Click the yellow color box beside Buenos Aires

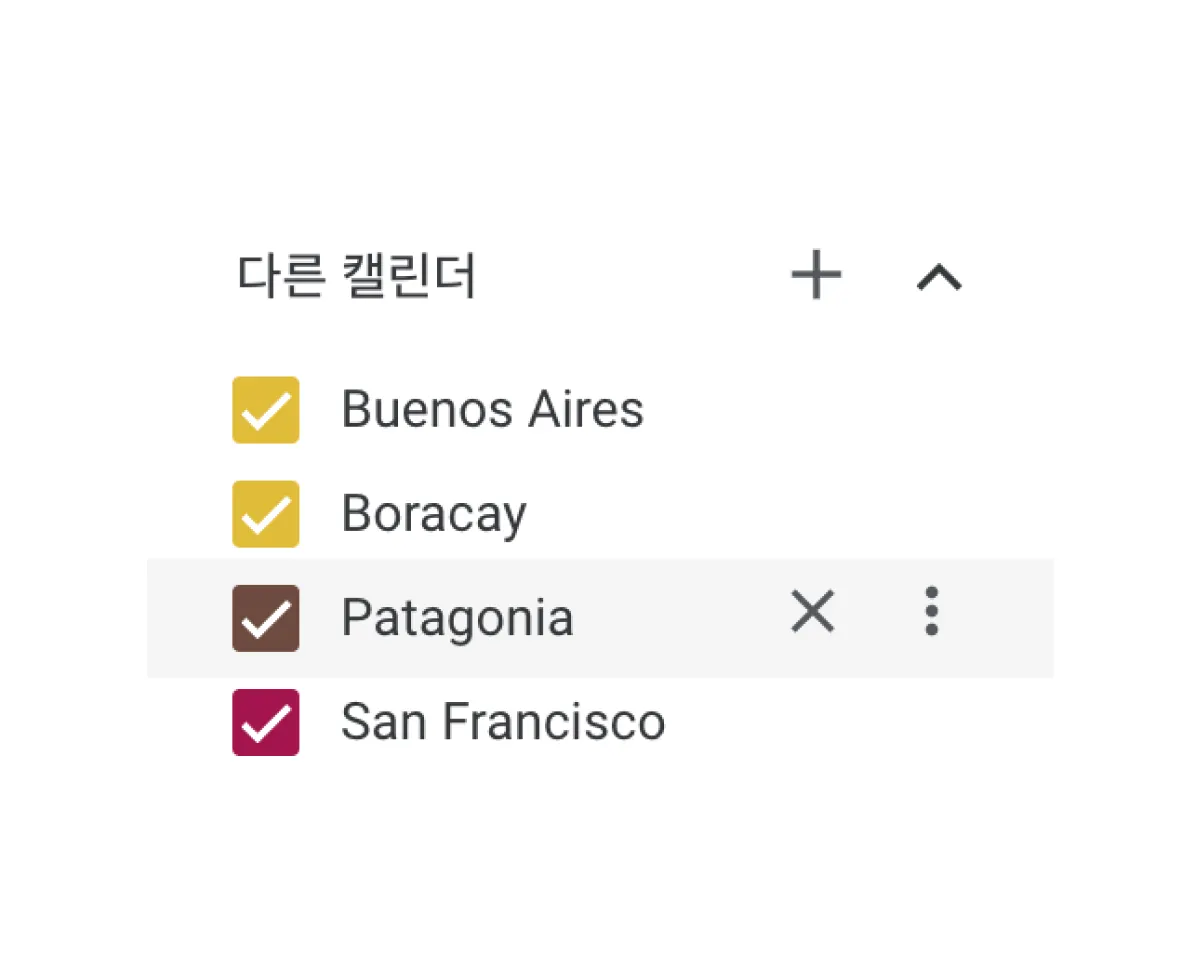click(266, 410)
